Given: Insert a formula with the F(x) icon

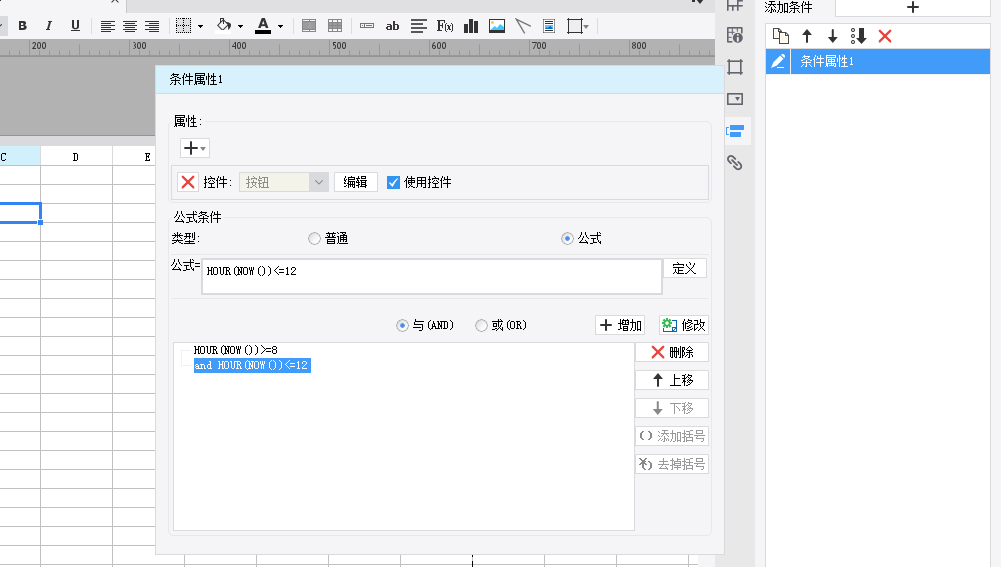Looking at the screenshot, I should click(x=445, y=26).
